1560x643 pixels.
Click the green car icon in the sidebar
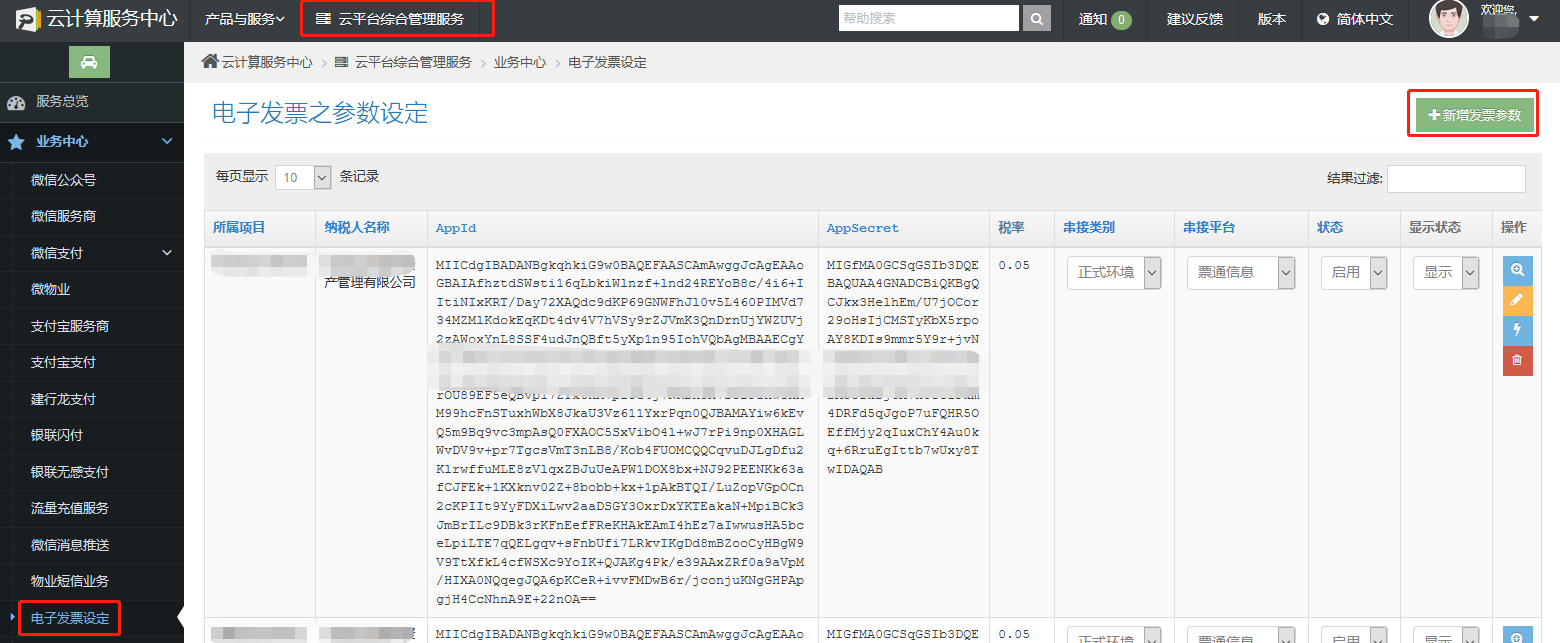click(89, 61)
